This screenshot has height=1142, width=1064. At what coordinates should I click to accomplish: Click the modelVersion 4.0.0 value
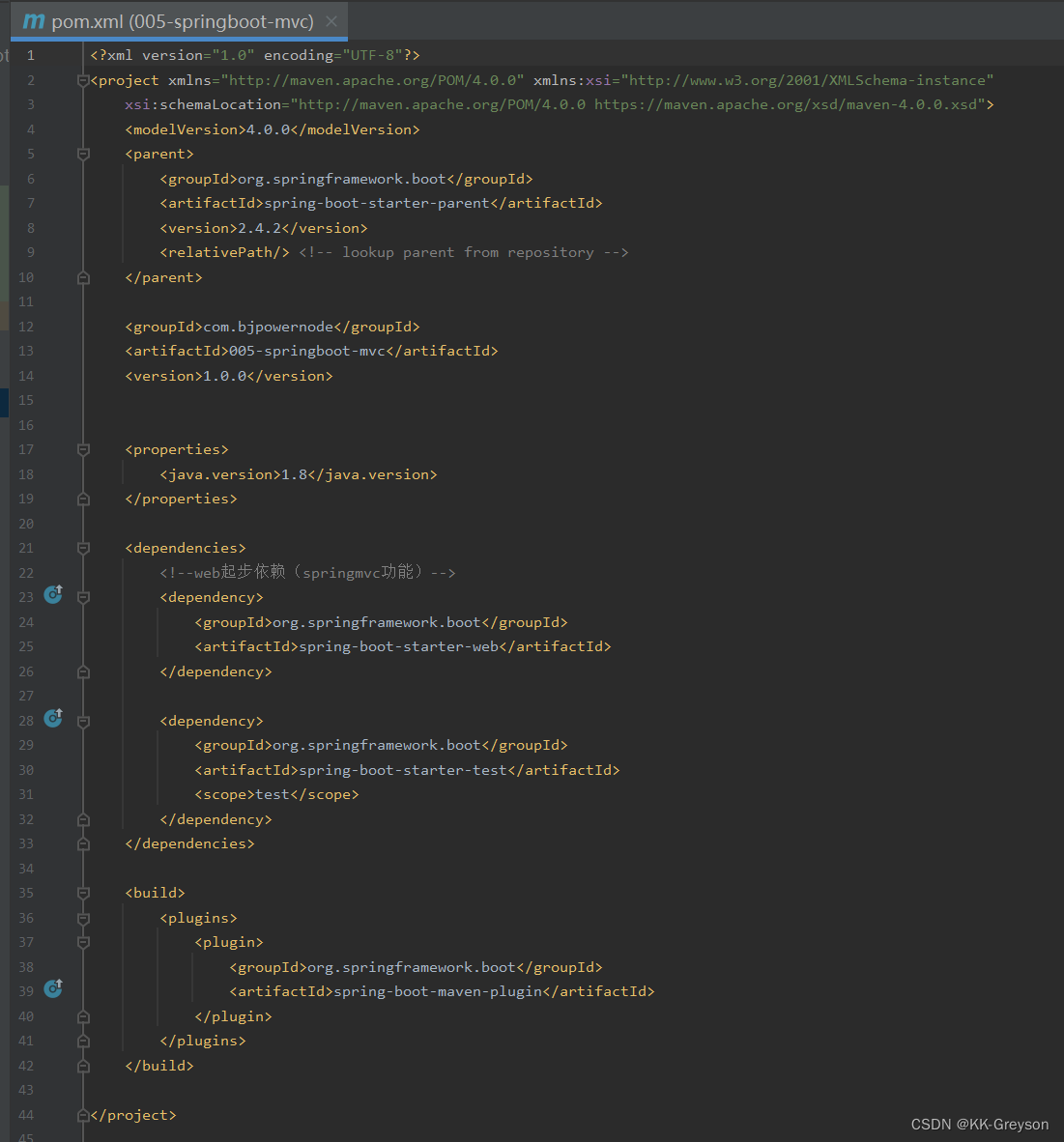[x=268, y=129]
